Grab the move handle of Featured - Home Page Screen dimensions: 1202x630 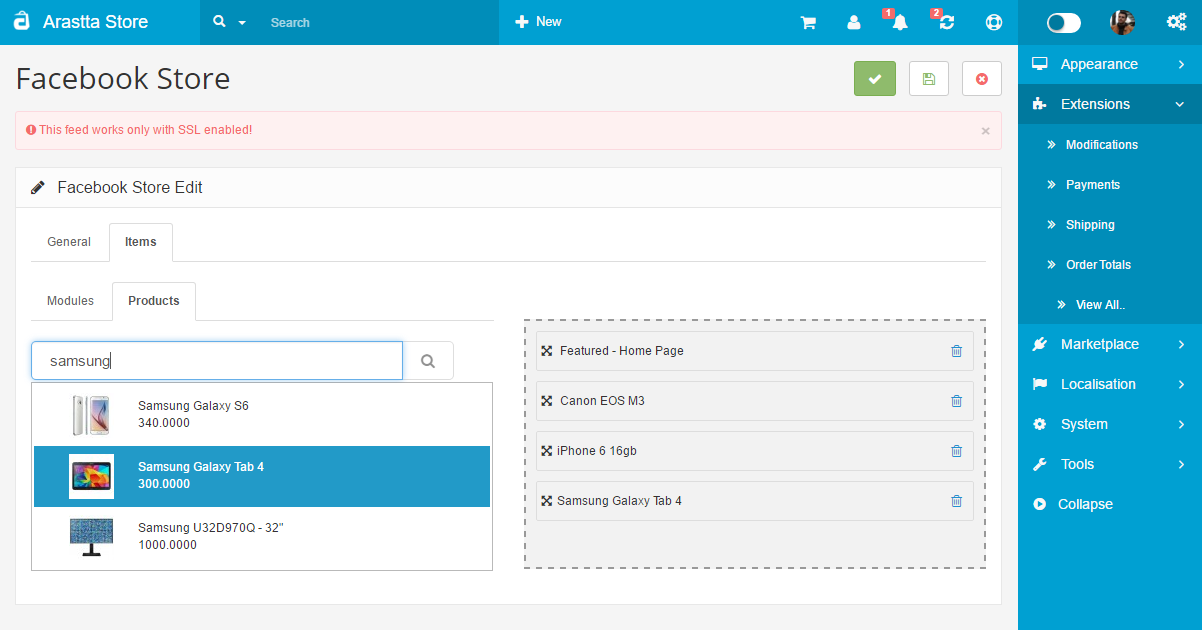(547, 351)
